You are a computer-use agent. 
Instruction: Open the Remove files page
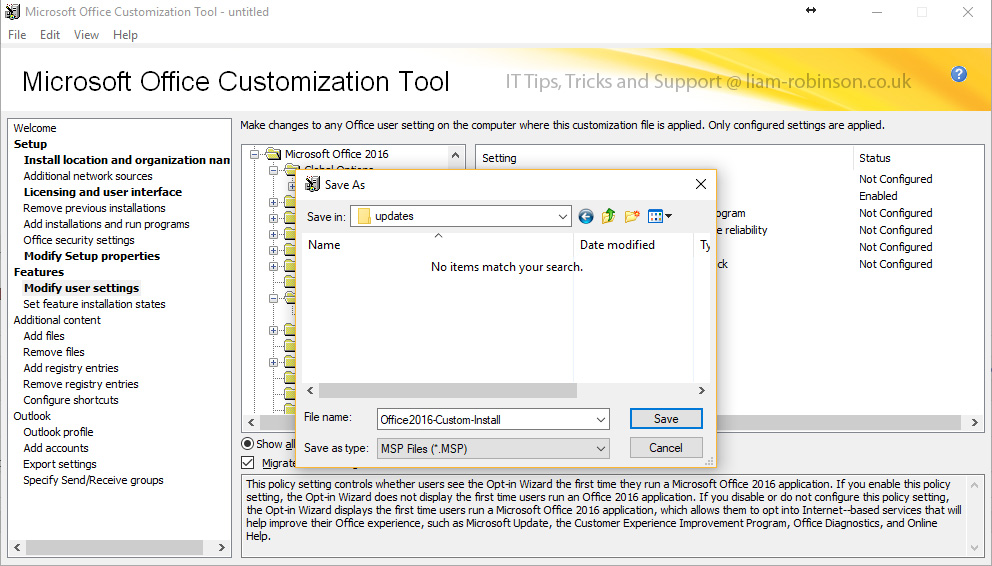pyautogui.click(x=54, y=352)
